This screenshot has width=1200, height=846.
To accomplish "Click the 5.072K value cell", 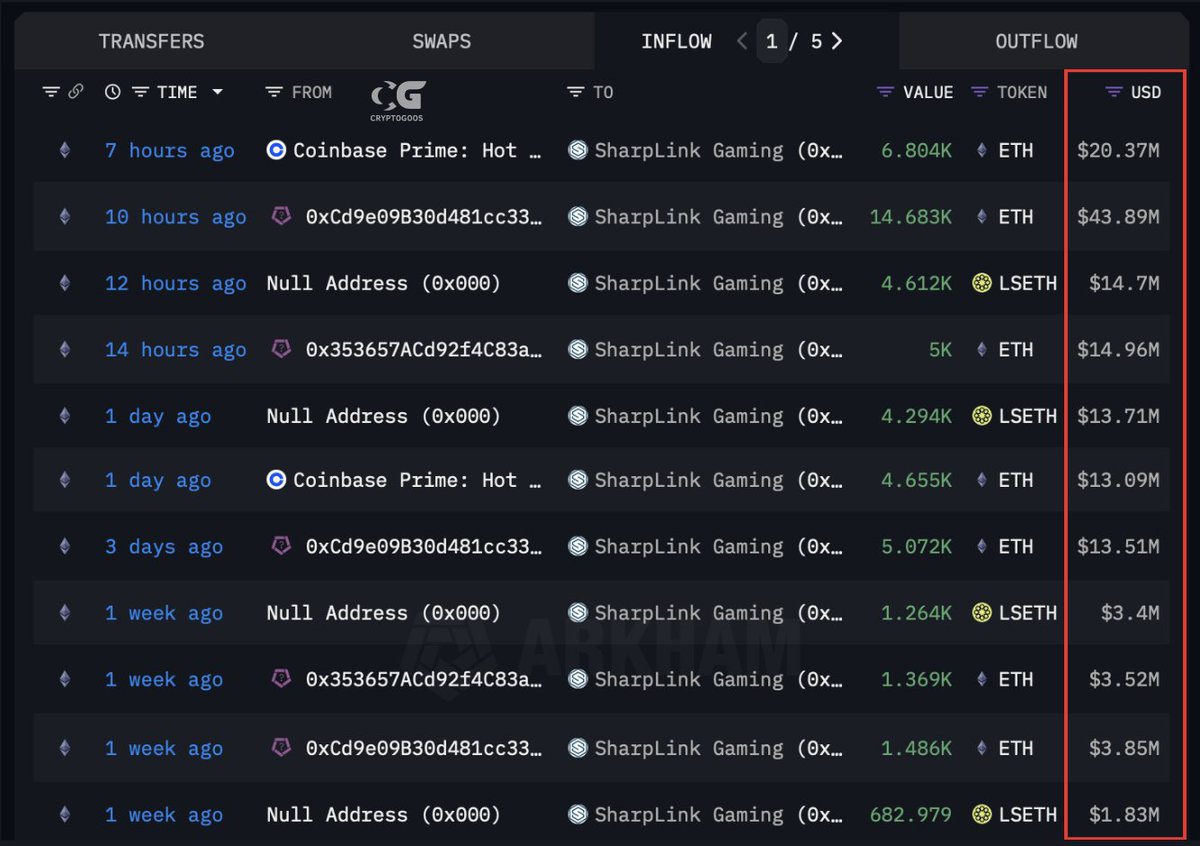I will (x=917, y=546).
